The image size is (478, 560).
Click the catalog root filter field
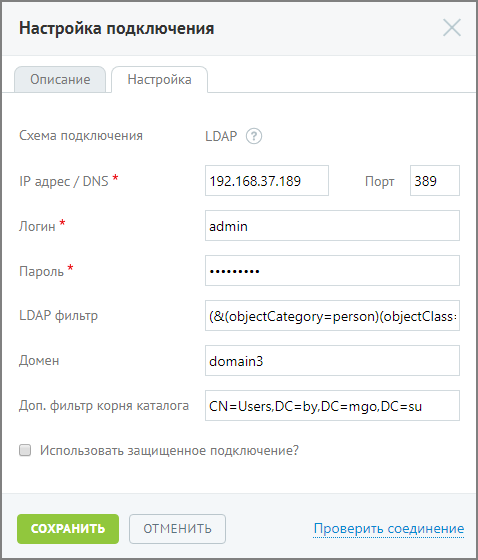332,405
